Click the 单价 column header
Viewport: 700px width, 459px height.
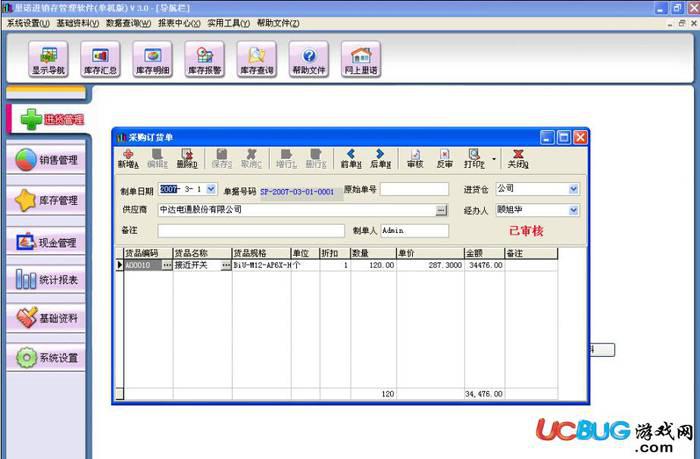click(x=430, y=253)
